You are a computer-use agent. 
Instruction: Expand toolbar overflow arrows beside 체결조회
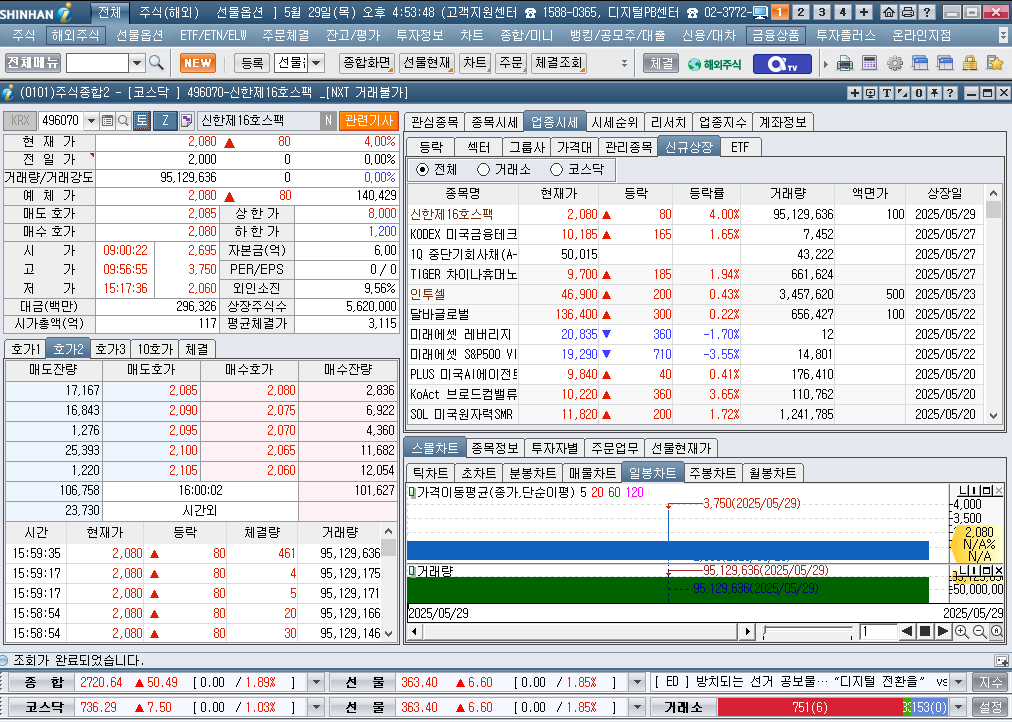(x=624, y=63)
